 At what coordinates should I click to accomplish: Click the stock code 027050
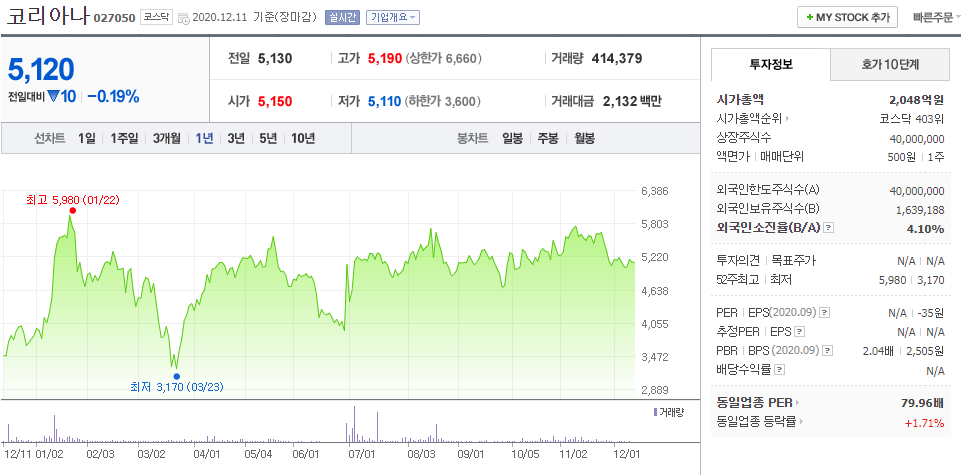(114, 18)
